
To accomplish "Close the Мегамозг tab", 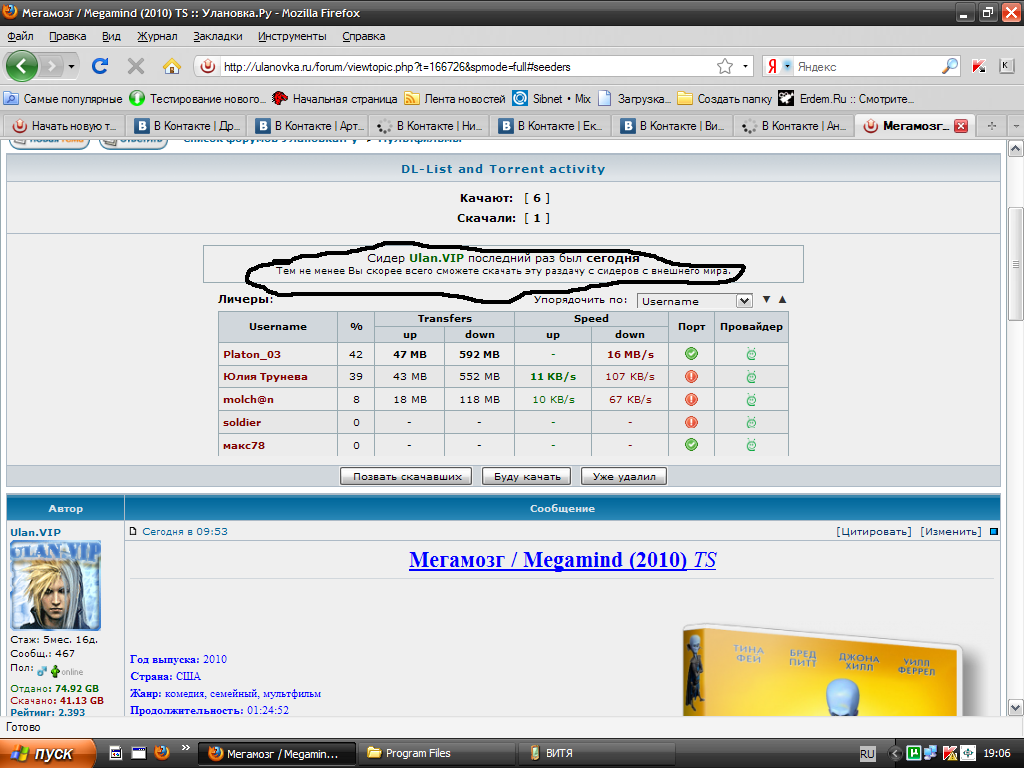I will click(x=961, y=126).
